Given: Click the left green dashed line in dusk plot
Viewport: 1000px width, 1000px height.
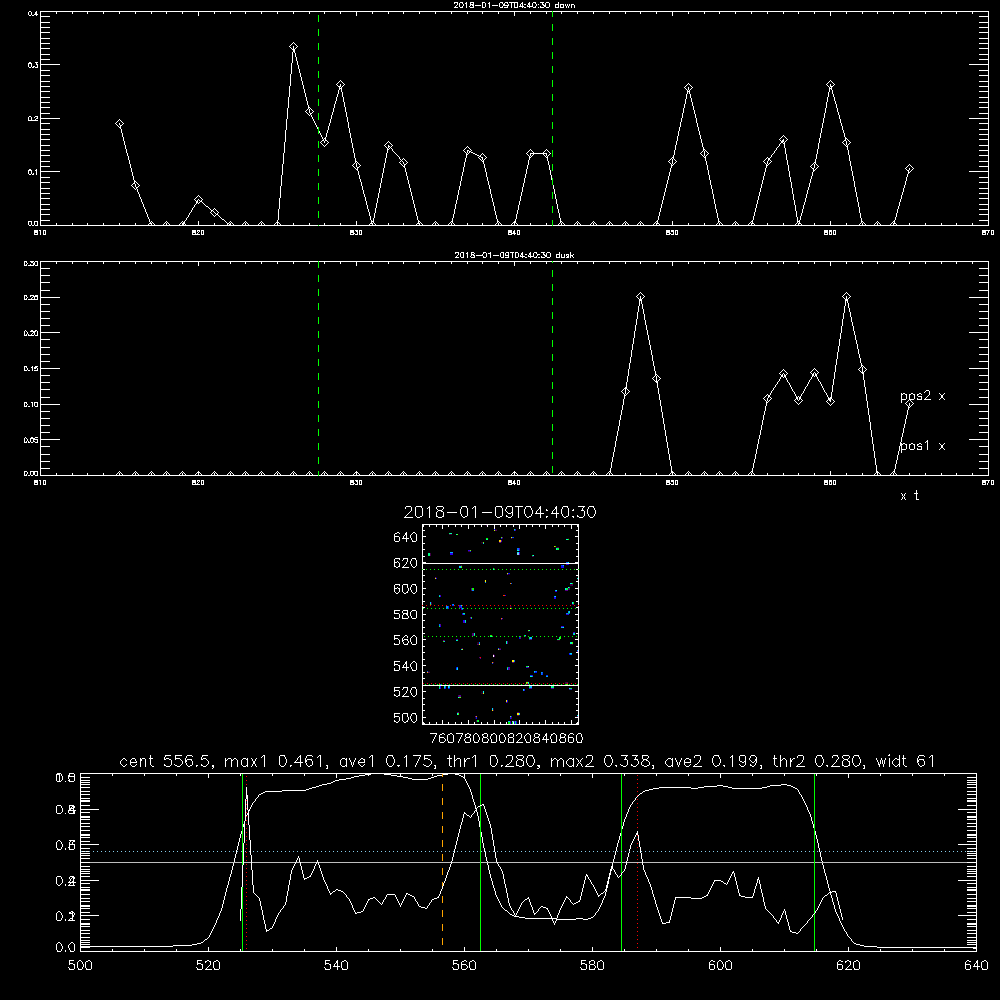Looking at the screenshot, I should pos(318,368).
